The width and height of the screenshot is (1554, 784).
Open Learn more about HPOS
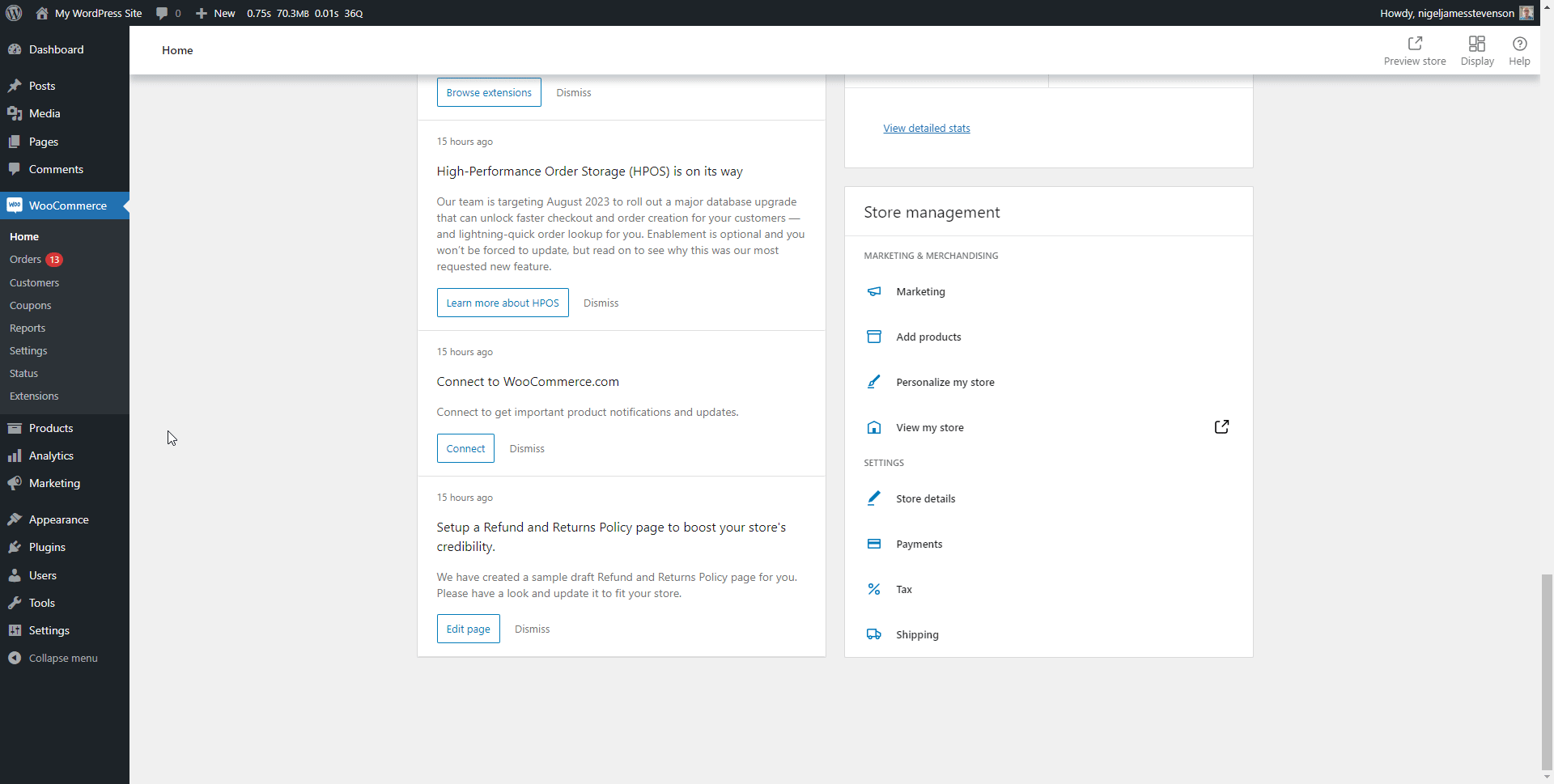502,303
